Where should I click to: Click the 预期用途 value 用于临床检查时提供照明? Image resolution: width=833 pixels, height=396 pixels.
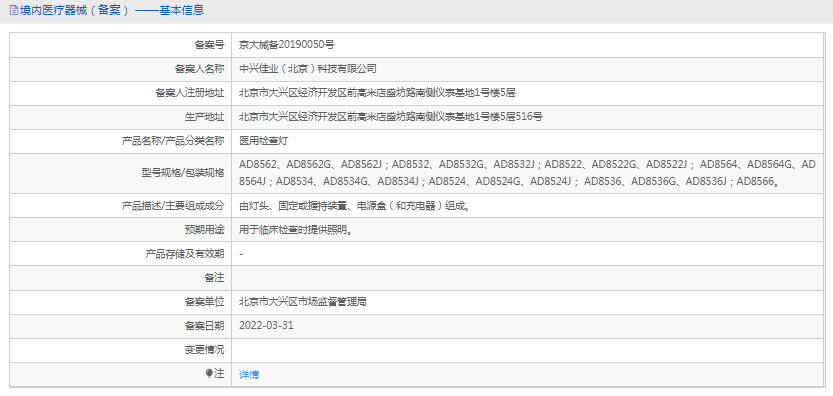click(x=296, y=230)
